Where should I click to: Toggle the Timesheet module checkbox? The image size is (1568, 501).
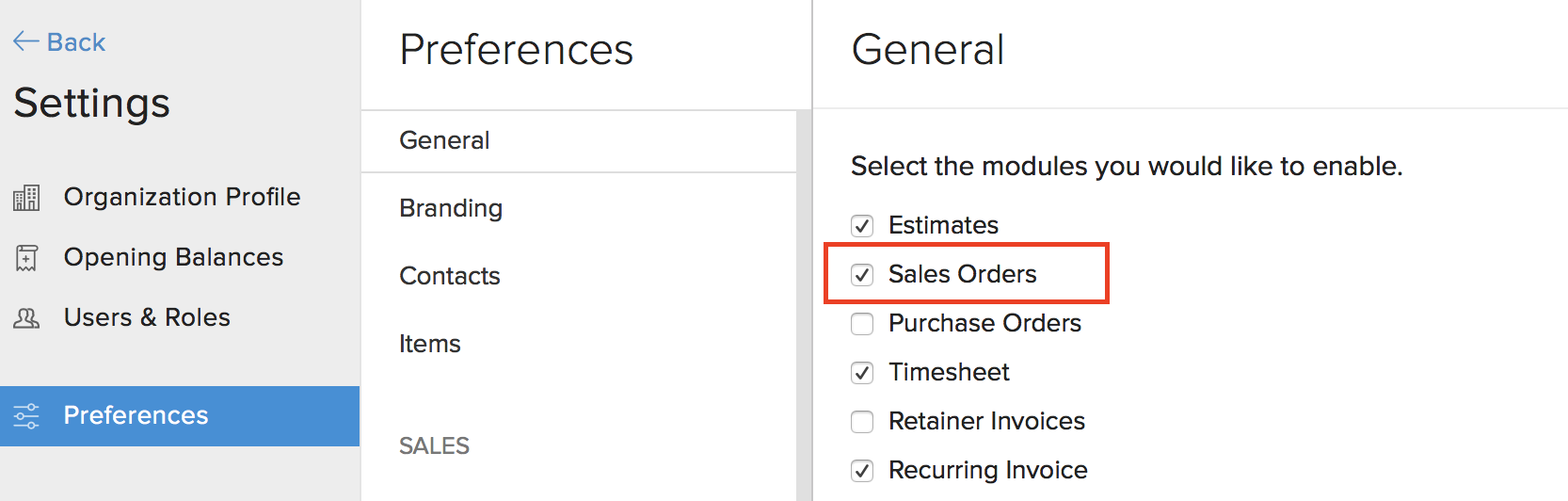(862, 373)
